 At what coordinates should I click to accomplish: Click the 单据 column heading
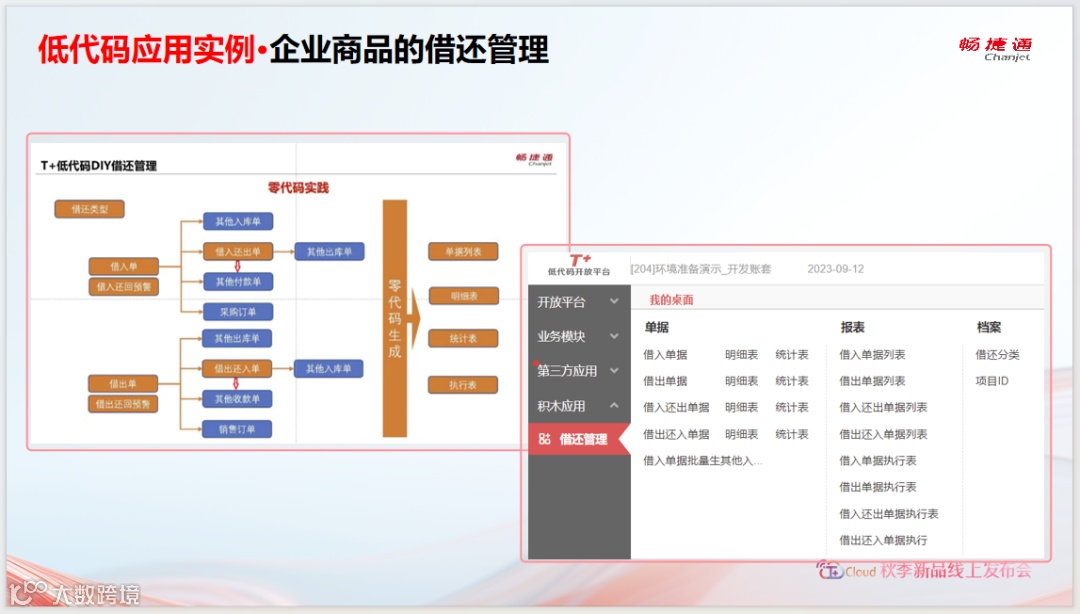pyautogui.click(x=656, y=327)
